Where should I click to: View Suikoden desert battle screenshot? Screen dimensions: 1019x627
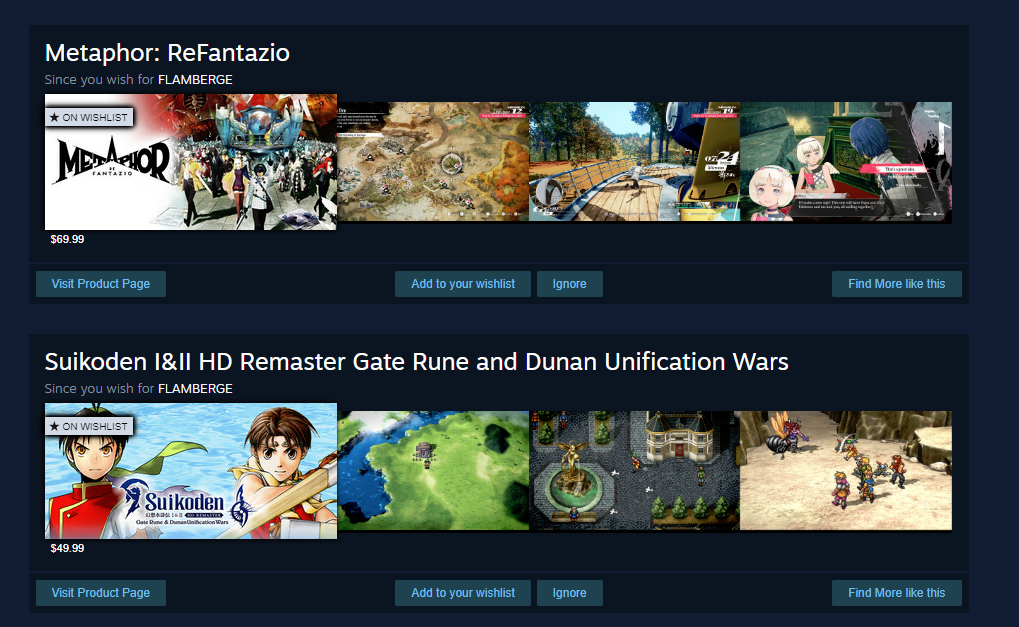coord(846,470)
